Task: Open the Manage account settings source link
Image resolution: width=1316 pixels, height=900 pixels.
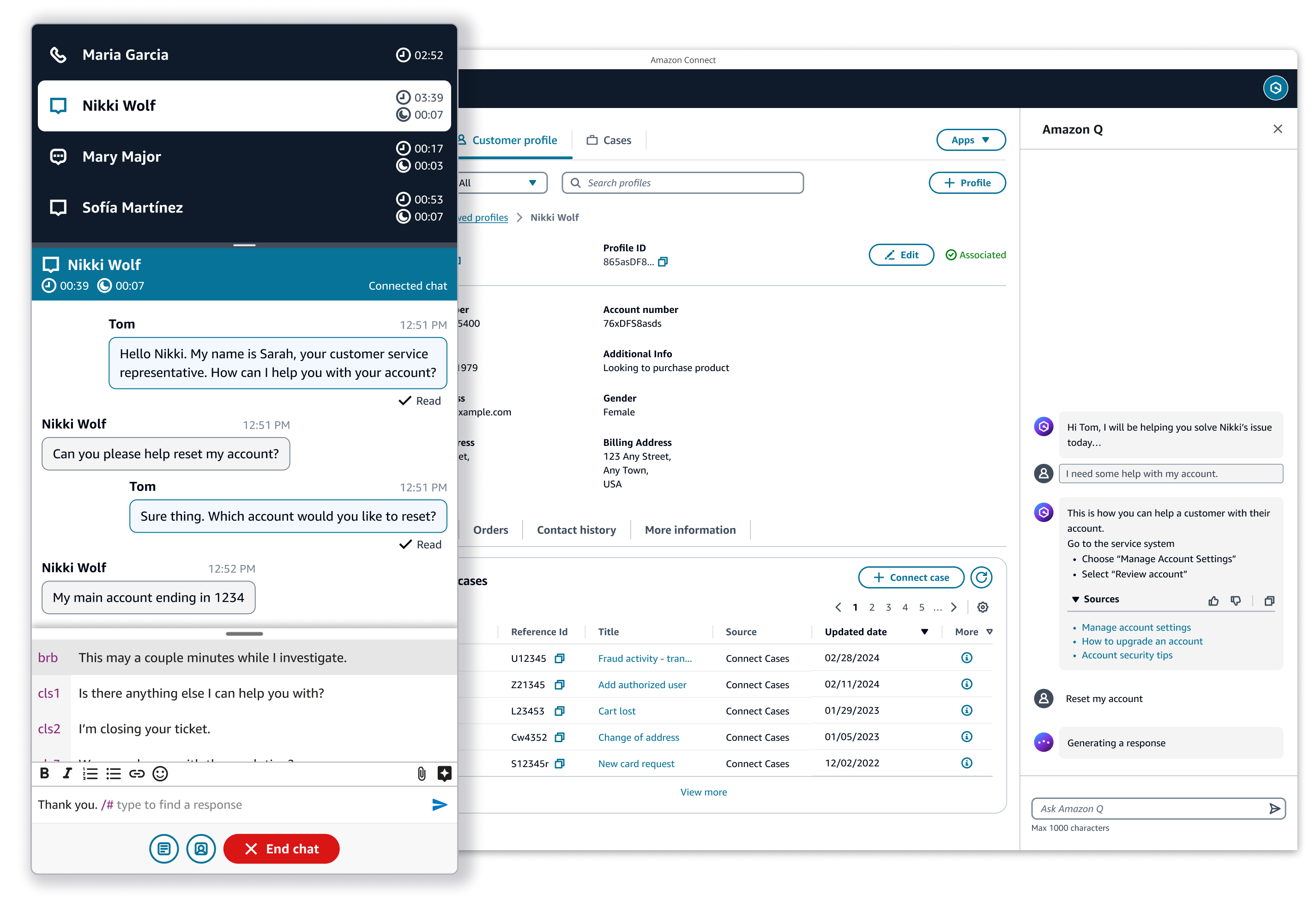Action: (x=1136, y=627)
